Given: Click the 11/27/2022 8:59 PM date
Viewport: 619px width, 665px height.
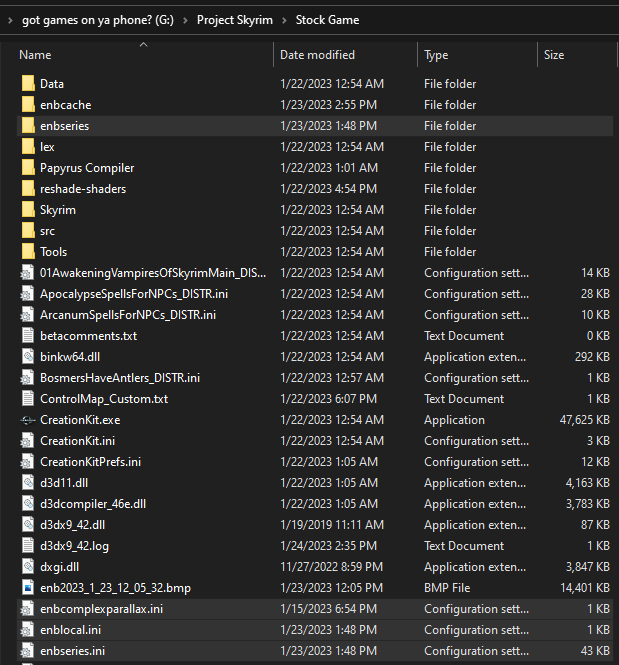Looking at the screenshot, I should (332, 567).
